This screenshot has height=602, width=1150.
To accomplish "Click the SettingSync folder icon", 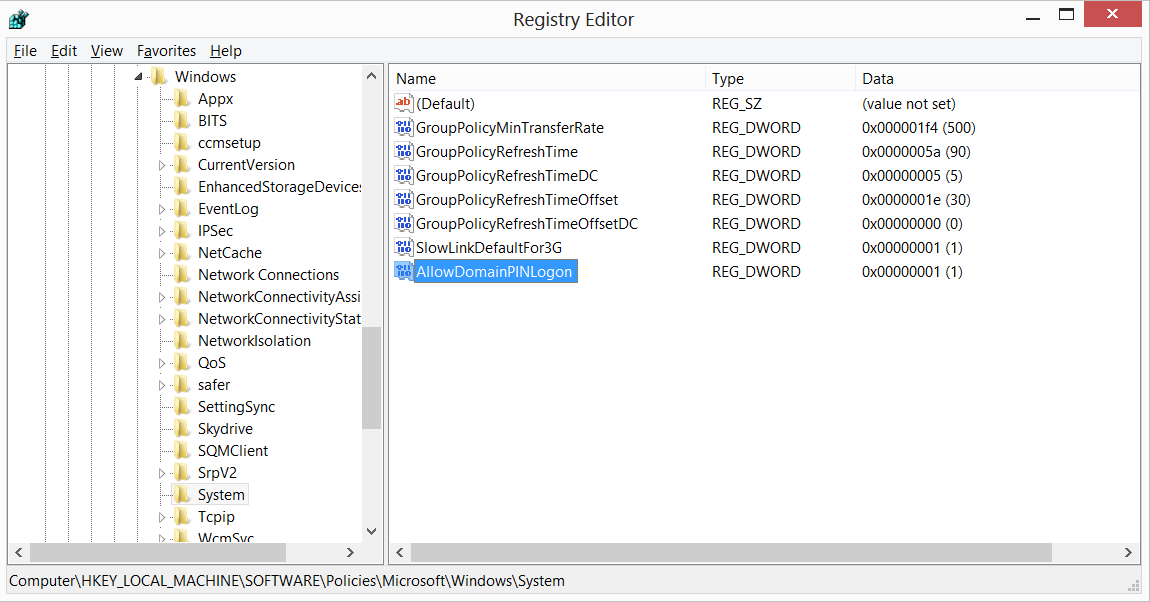I will tap(182, 406).
